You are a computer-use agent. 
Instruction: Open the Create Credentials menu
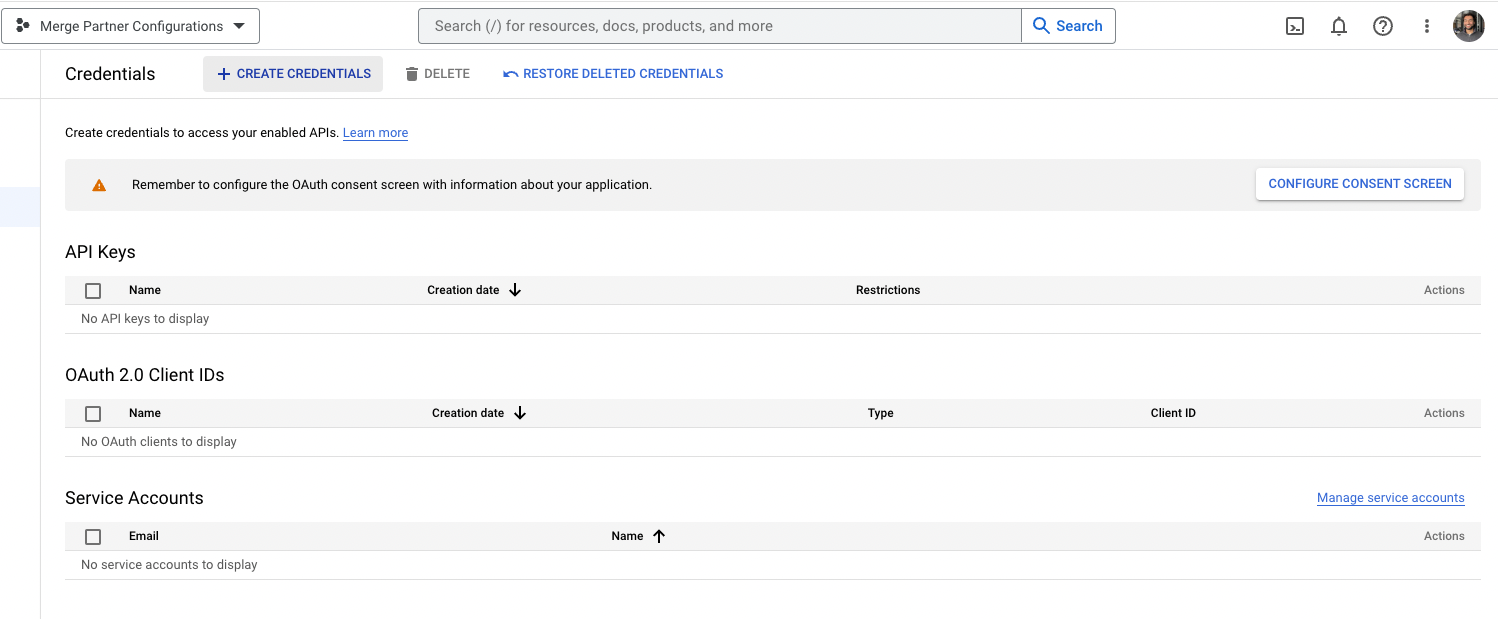[x=293, y=74]
